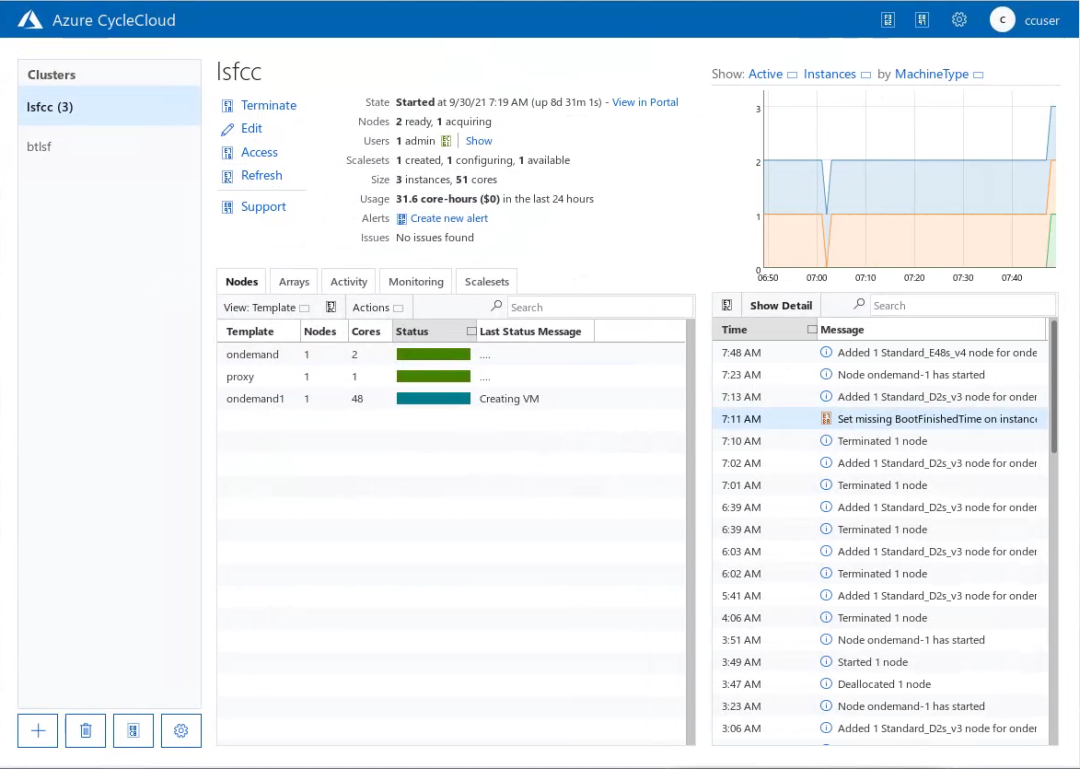Image resolution: width=1080 pixels, height=769 pixels.
Task: Click the alert icon beside Create new alert
Action: coord(402,218)
